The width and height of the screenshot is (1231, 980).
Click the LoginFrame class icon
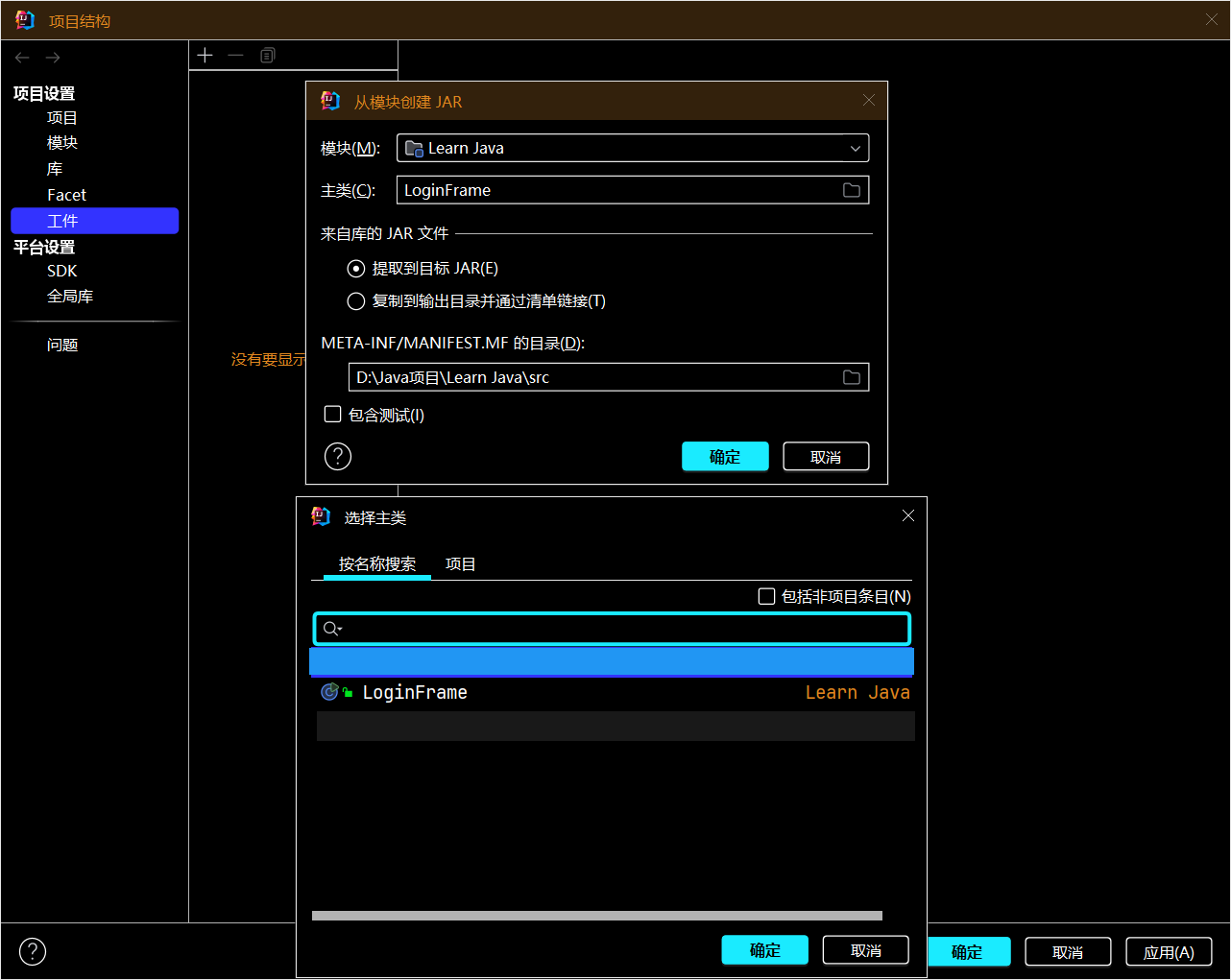329,692
